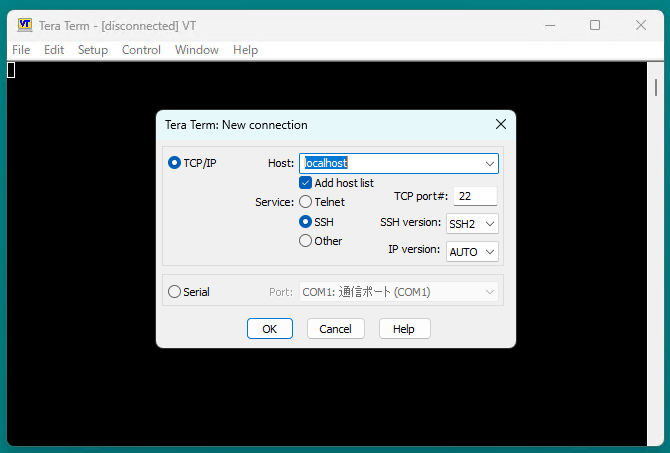The image size is (670, 453).
Task: Click the Tera Term VT title bar icon
Action: [25, 25]
